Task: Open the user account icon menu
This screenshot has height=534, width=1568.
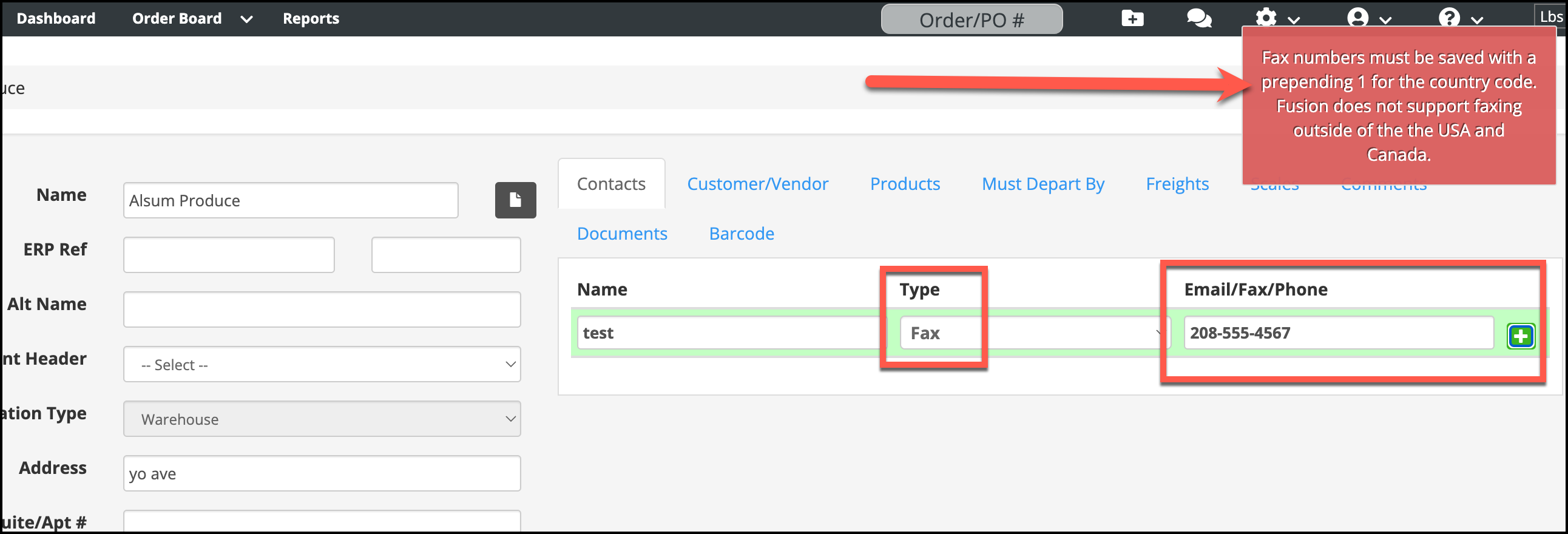Action: click(1367, 18)
